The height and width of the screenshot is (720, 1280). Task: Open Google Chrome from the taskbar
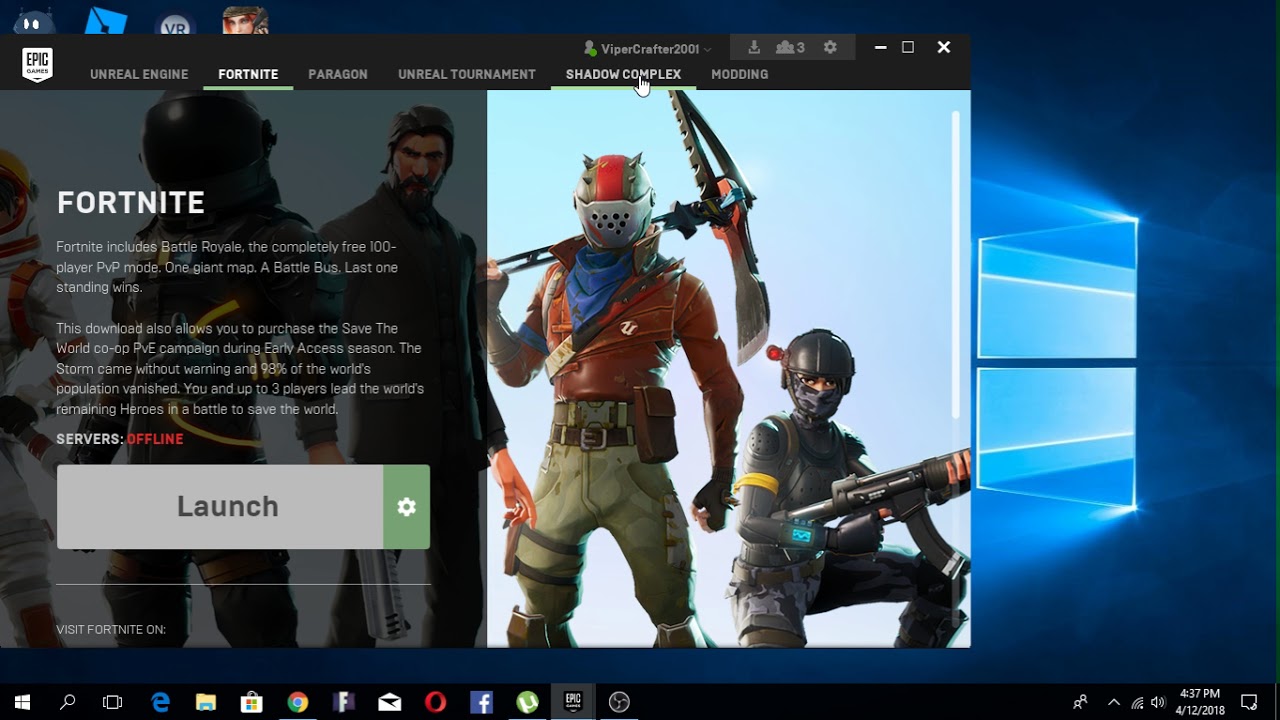coord(298,702)
